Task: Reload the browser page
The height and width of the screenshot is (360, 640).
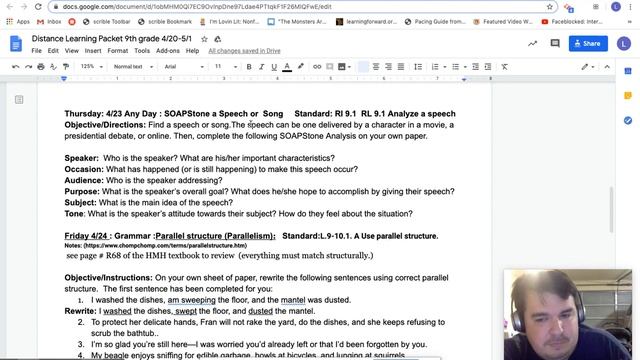Action: [x=38, y=7]
